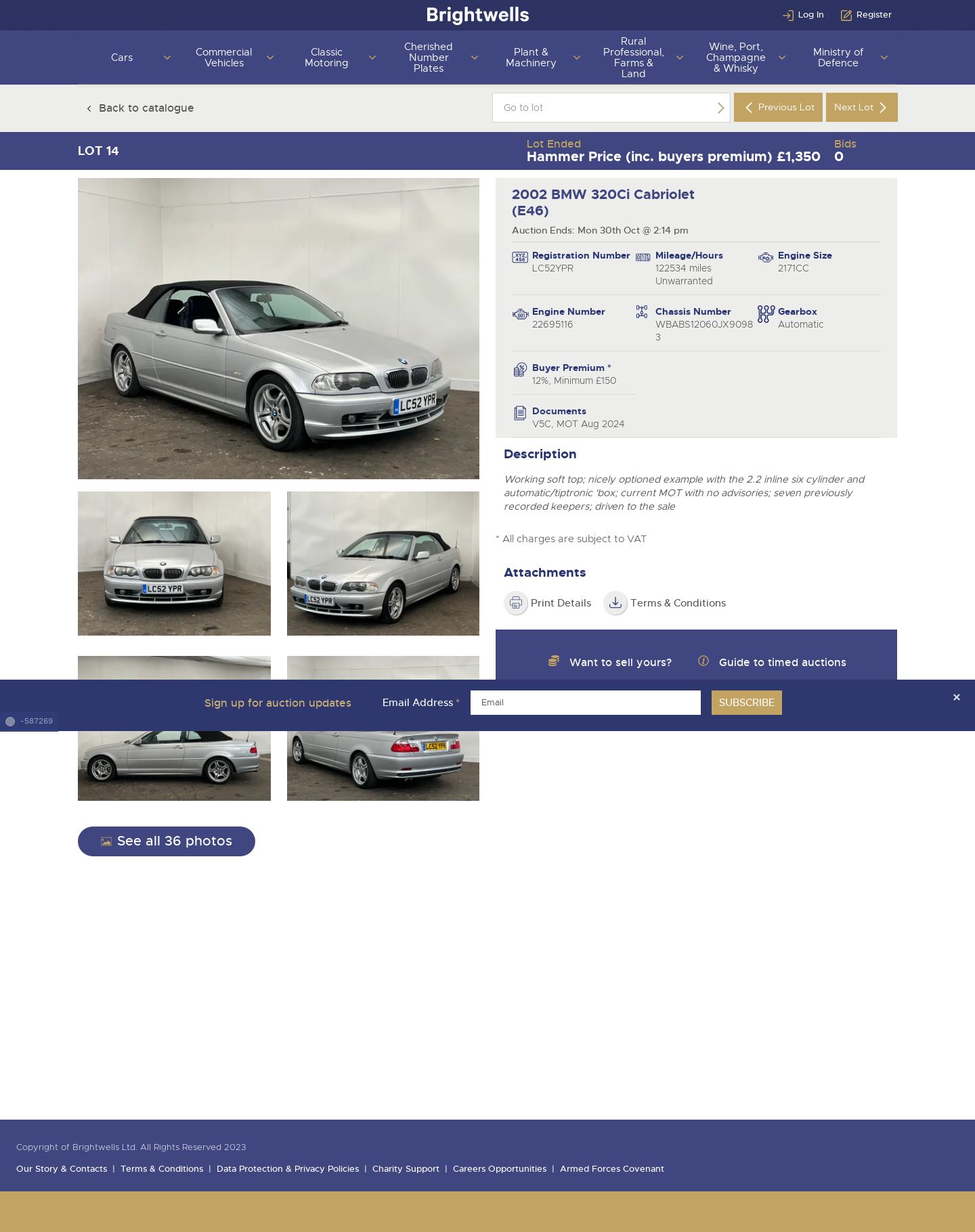
Task: Open Careers Opportunities footer link
Action: (x=500, y=1169)
